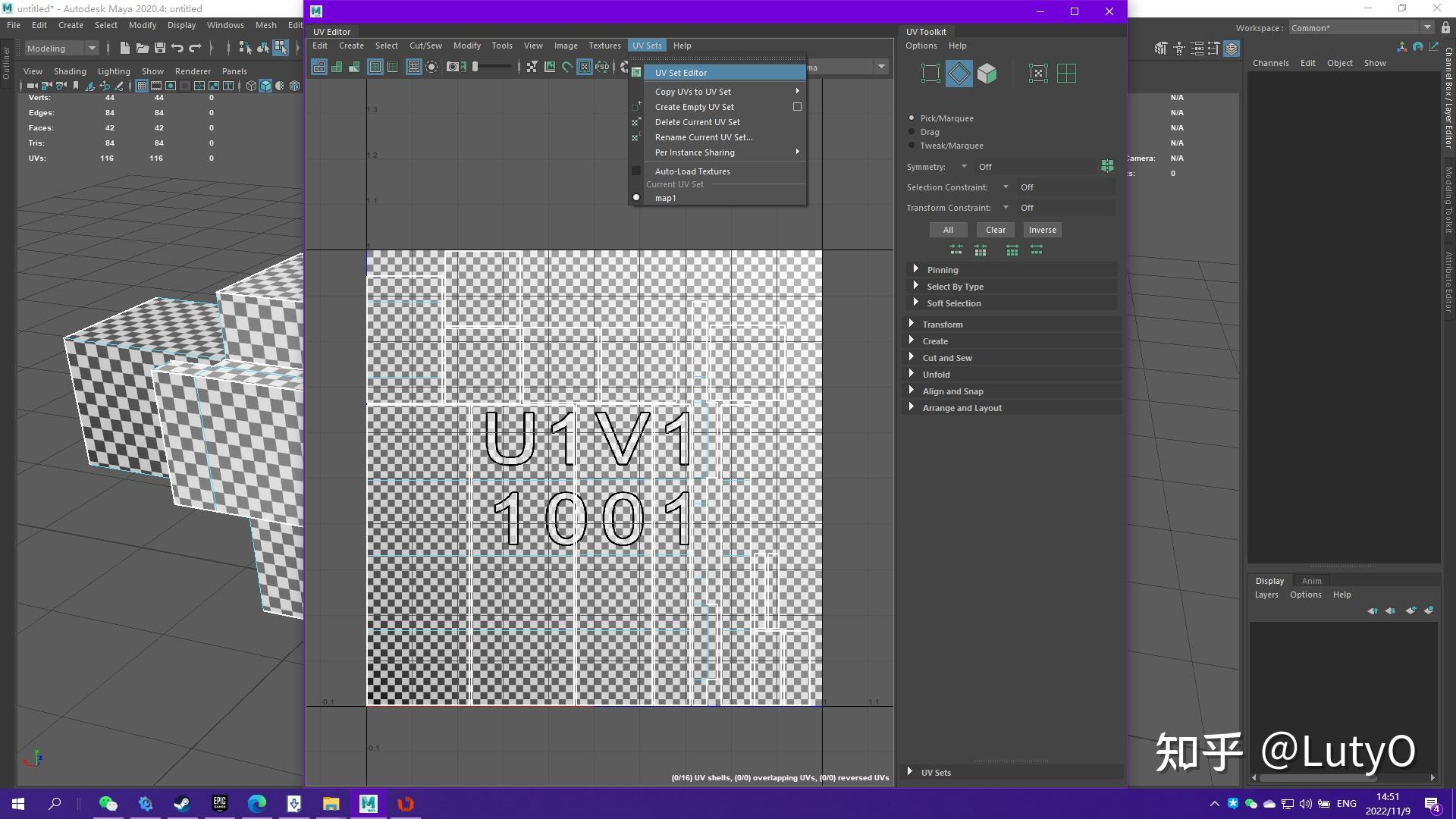
Task: Open the UV Toolkit Options menu
Action: pyautogui.click(x=921, y=45)
